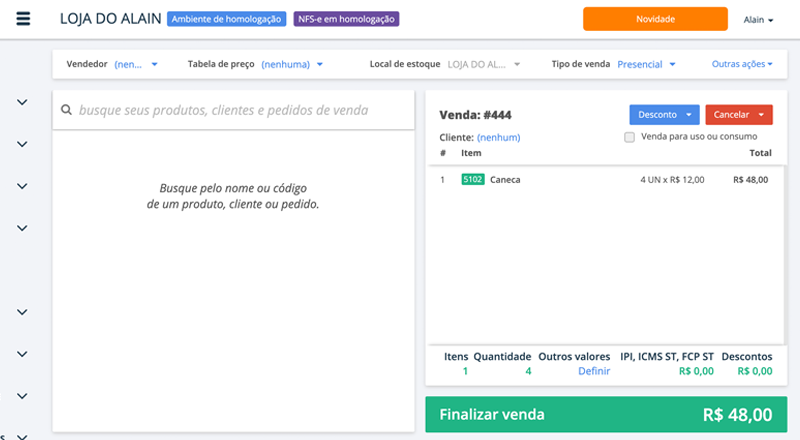Open the hamburger menu icon

[x=23, y=19]
